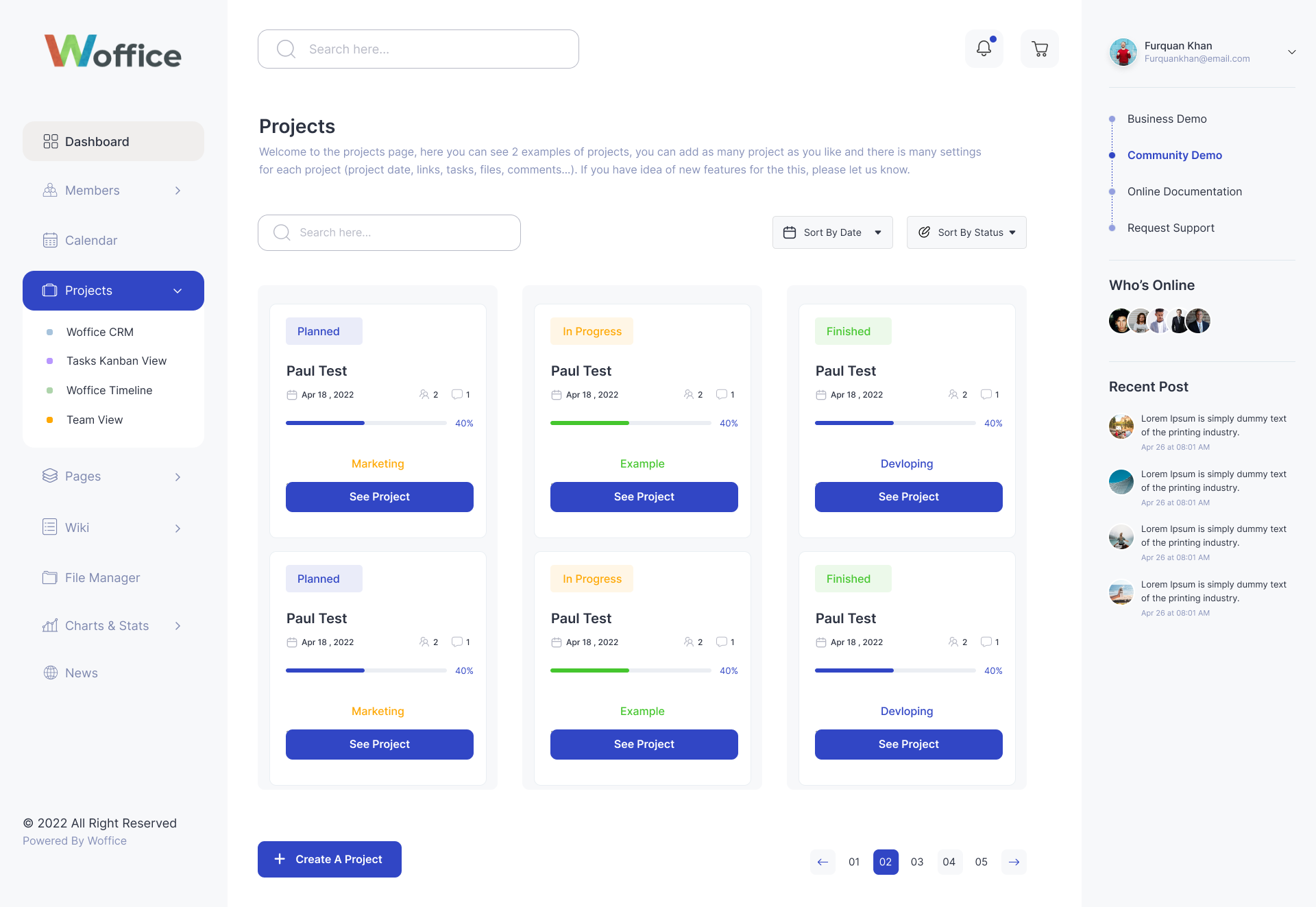Jump to page 04
Image resolution: width=1316 pixels, height=907 pixels.
pos(949,862)
